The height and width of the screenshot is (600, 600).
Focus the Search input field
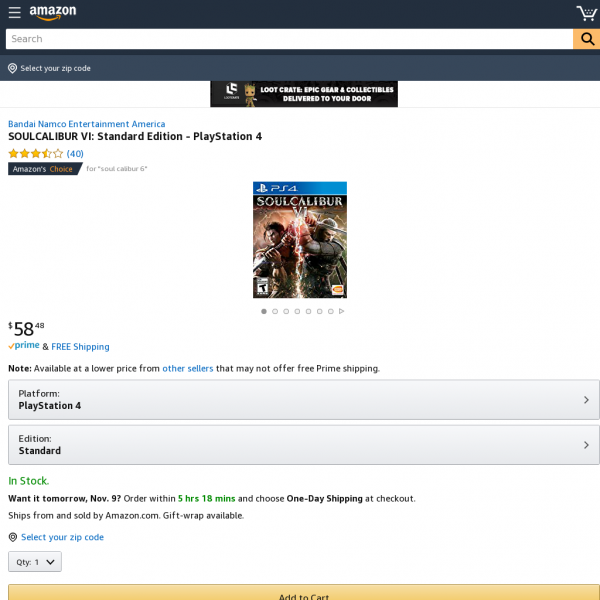(289, 39)
